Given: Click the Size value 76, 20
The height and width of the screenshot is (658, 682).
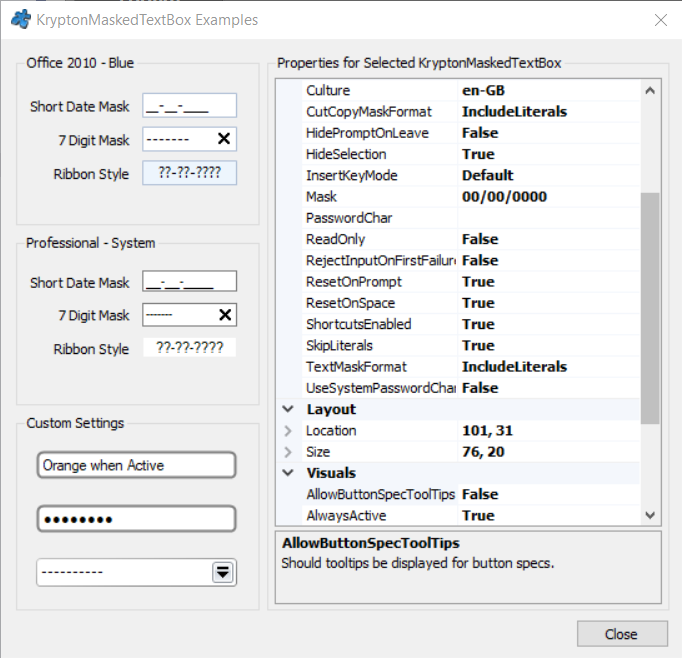Looking at the screenshot, I should (x=483, y=452).
